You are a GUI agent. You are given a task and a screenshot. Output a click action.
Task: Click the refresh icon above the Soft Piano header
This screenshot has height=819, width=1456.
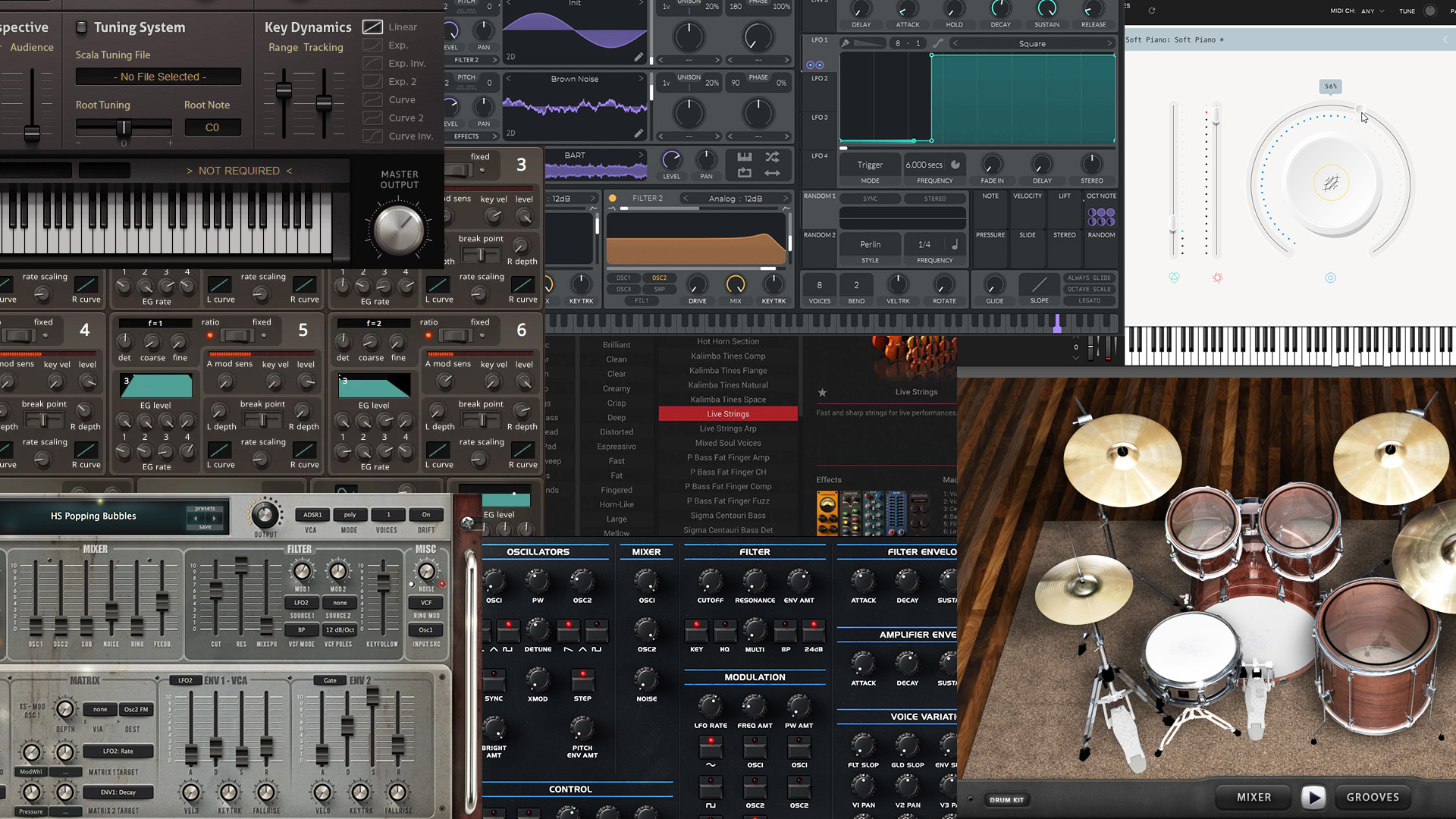pyautogui.click(x=1152, y=11)
